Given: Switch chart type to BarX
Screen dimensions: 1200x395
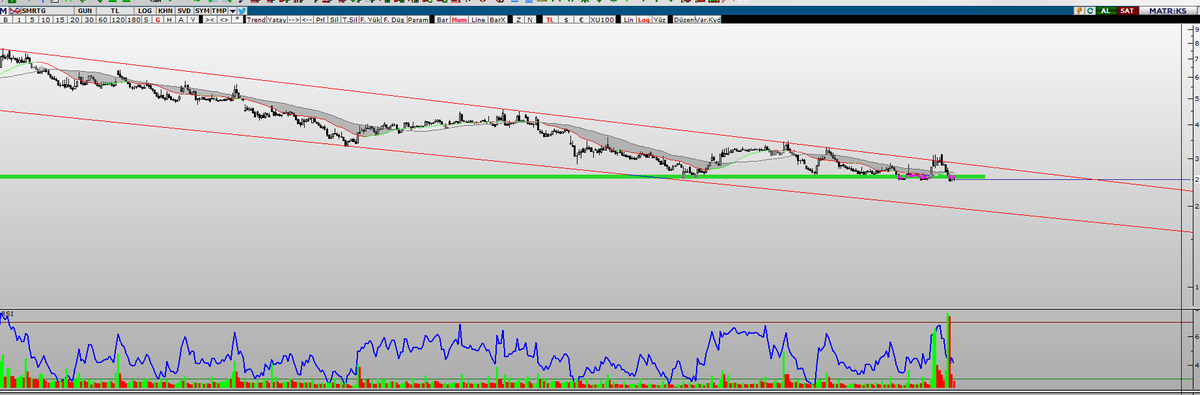Looking at the screenshot, I should (498, 20).
